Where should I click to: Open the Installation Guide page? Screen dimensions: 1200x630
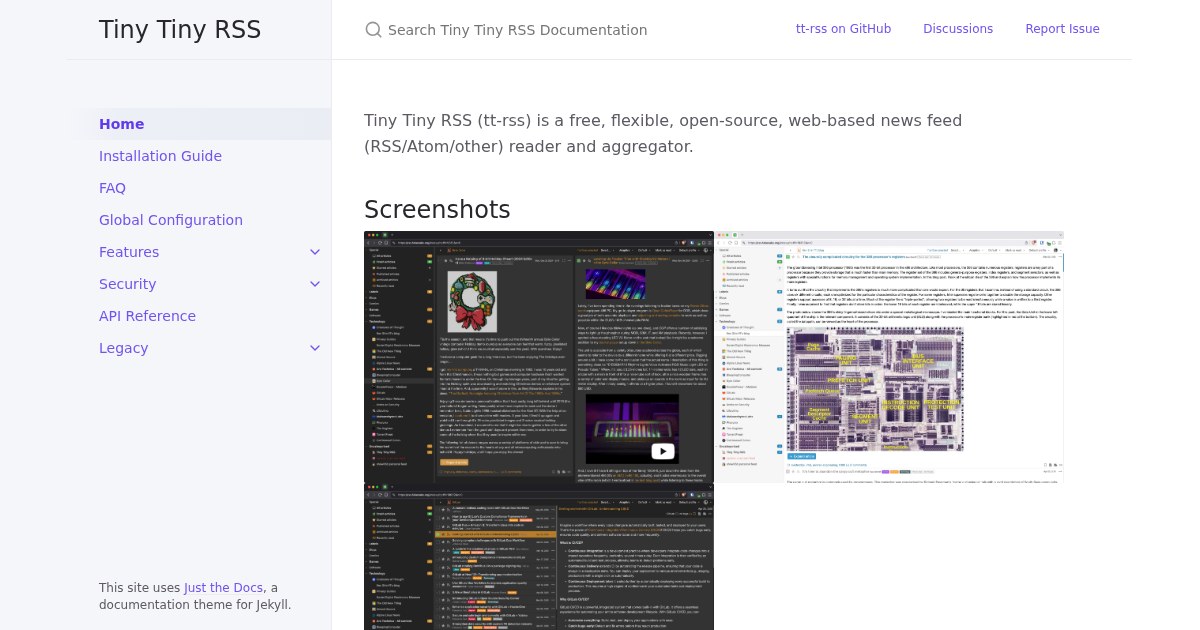click(160, 156)
